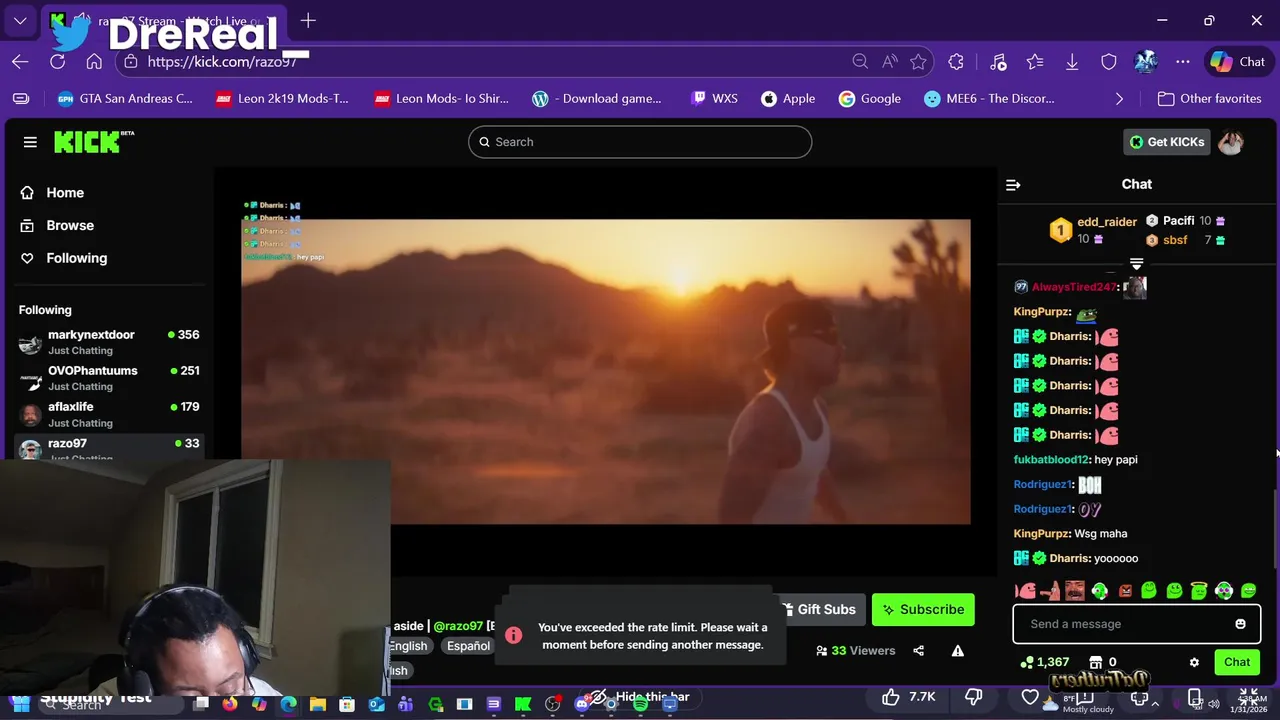Open the Apple bookmark
1280x720 pixels.
click(x=788, y=98)
